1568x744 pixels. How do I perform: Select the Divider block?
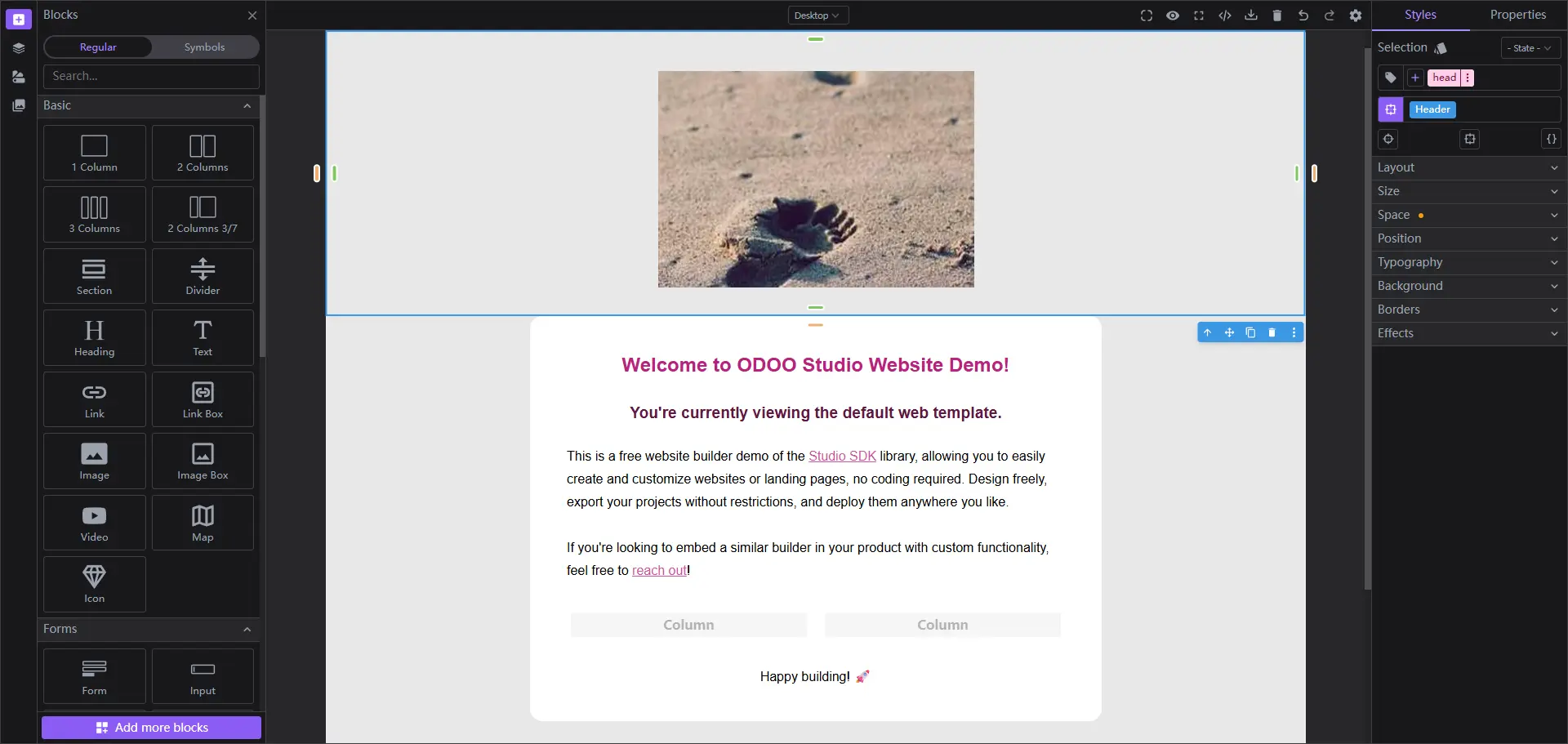(x=203, y=276)
